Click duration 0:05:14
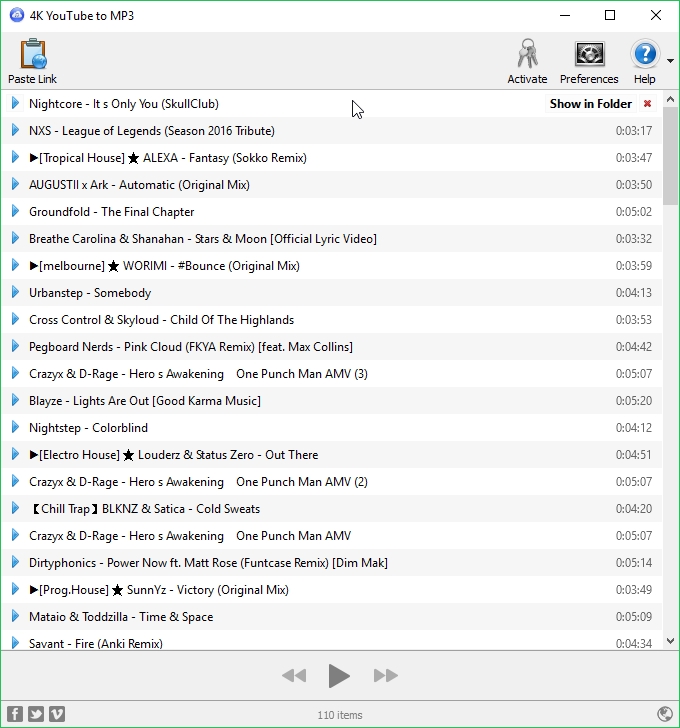The width and height of the screenshot is (680, 728). point(634,563)
